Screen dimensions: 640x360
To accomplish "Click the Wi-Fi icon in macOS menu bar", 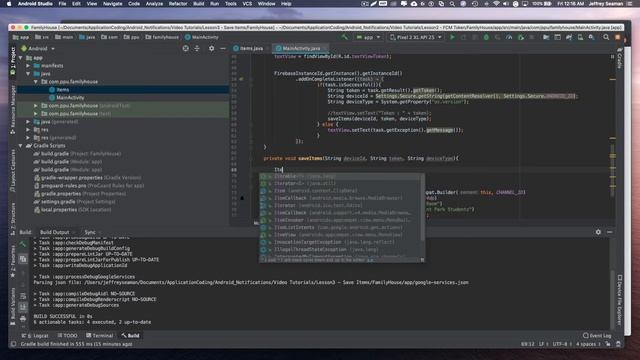I will pos(496,4).
